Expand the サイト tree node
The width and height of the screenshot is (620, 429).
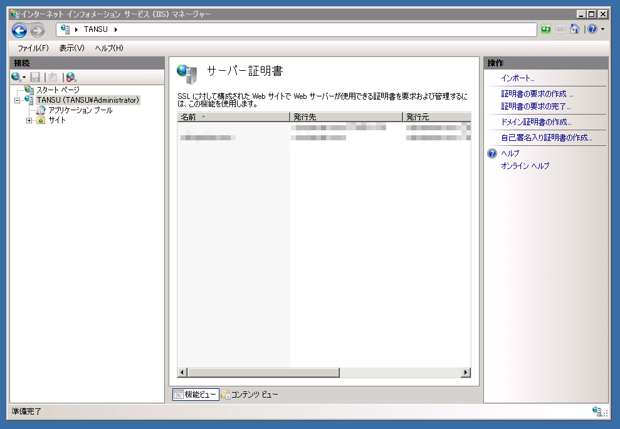(29, 121)
